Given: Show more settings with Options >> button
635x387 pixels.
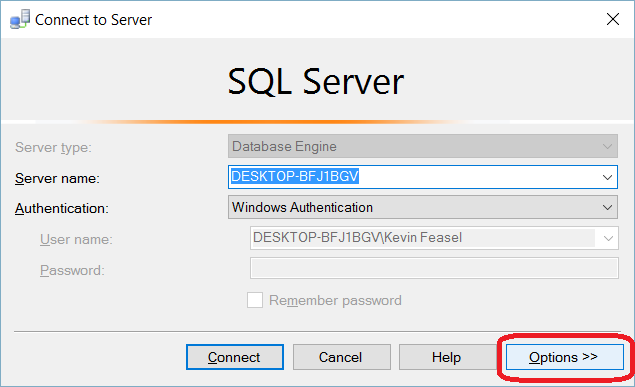Looking at the screenshot, I should pyautogui.click(x=565, y=357).
